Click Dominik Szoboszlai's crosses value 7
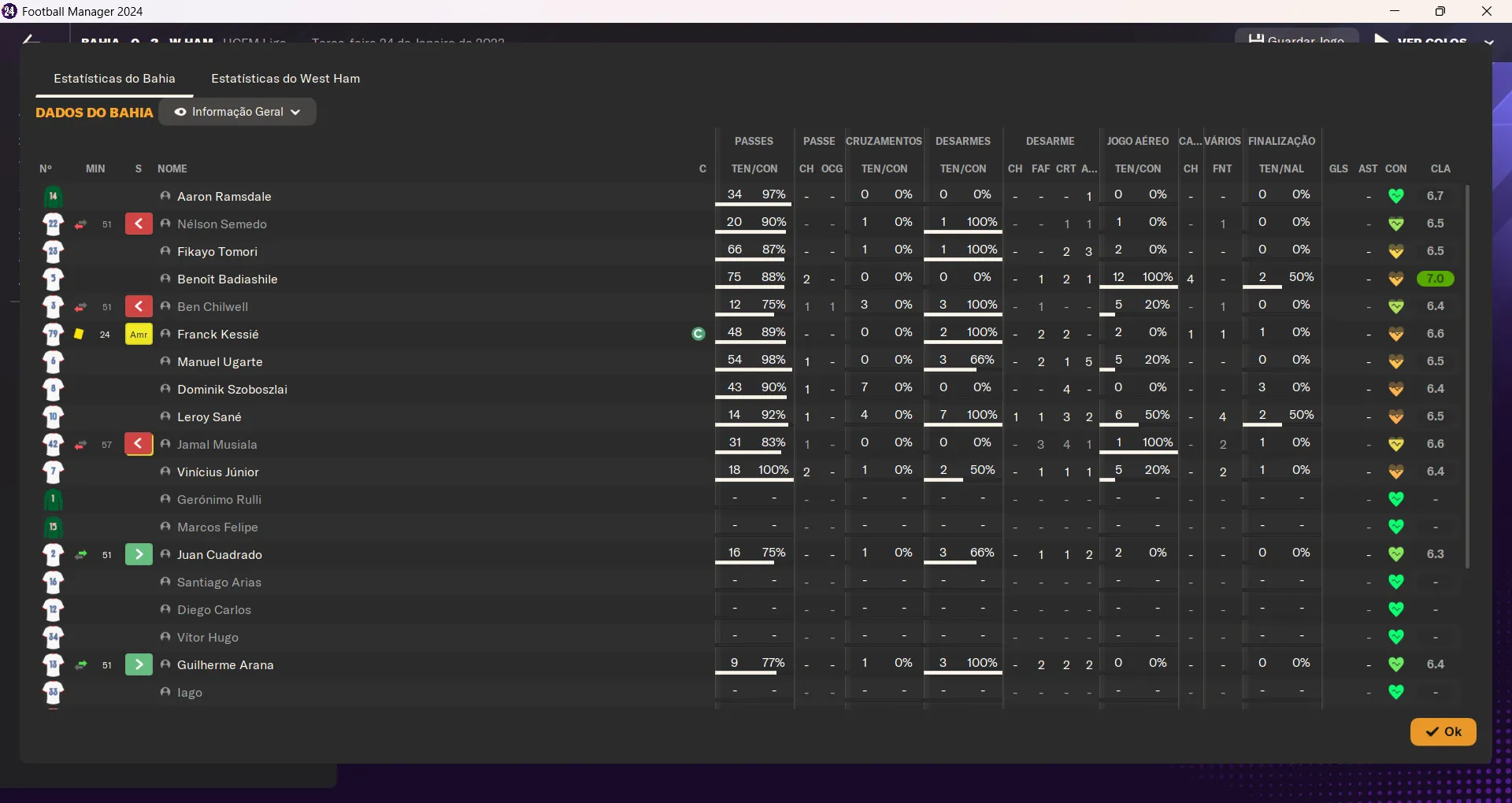This screenshot has width=1512, height=803. (865, 387)
